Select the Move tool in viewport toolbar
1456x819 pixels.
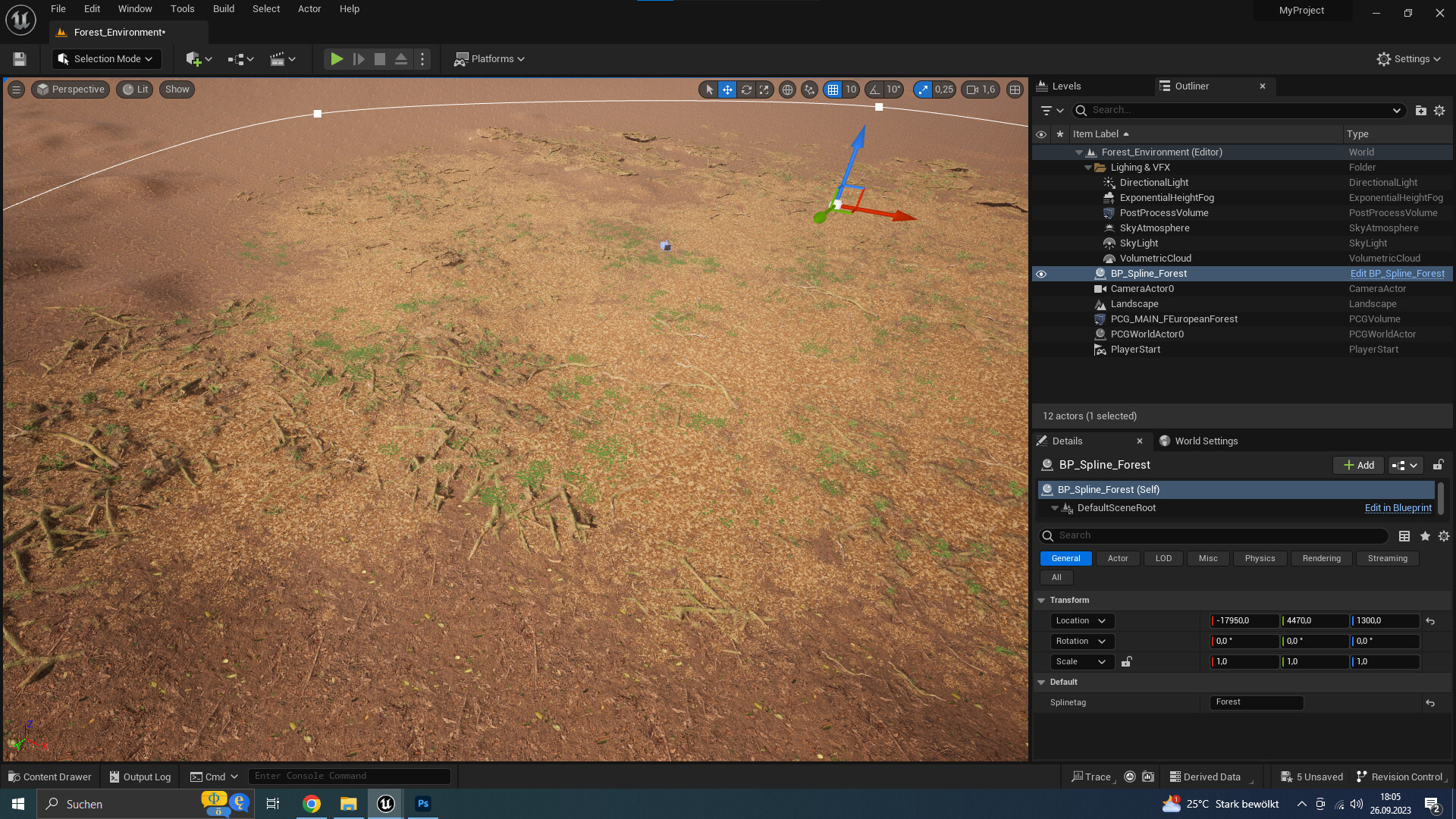coord(727,89)
